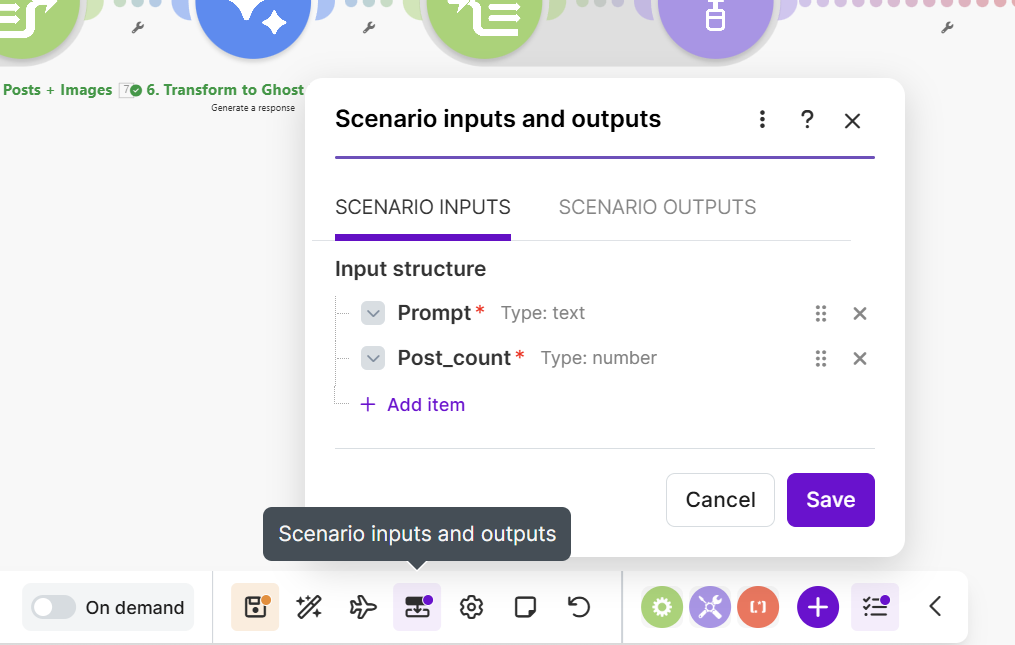This screenshot has height=645, width=1015.
Task: Expand the Post_count input item
Action: pyautogui.click(x=373, y=358)
